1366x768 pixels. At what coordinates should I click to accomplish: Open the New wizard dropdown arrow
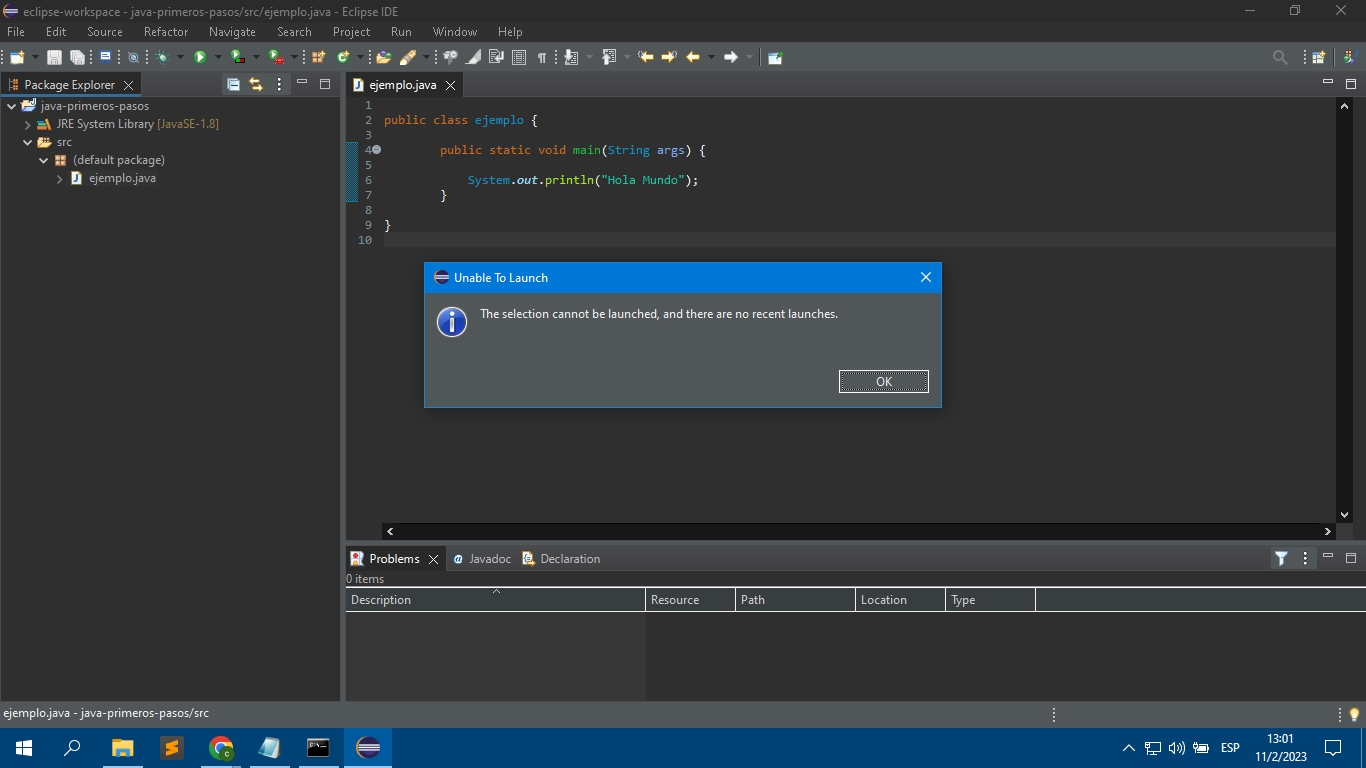[35, 57]
